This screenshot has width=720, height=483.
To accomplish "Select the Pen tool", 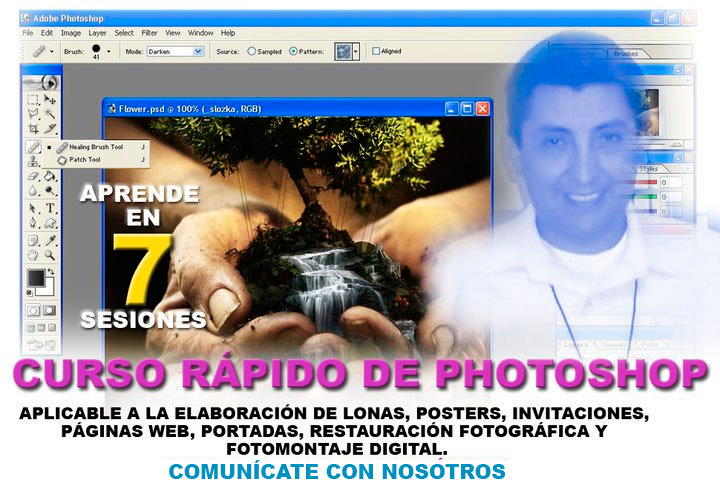I will [33, 223].
